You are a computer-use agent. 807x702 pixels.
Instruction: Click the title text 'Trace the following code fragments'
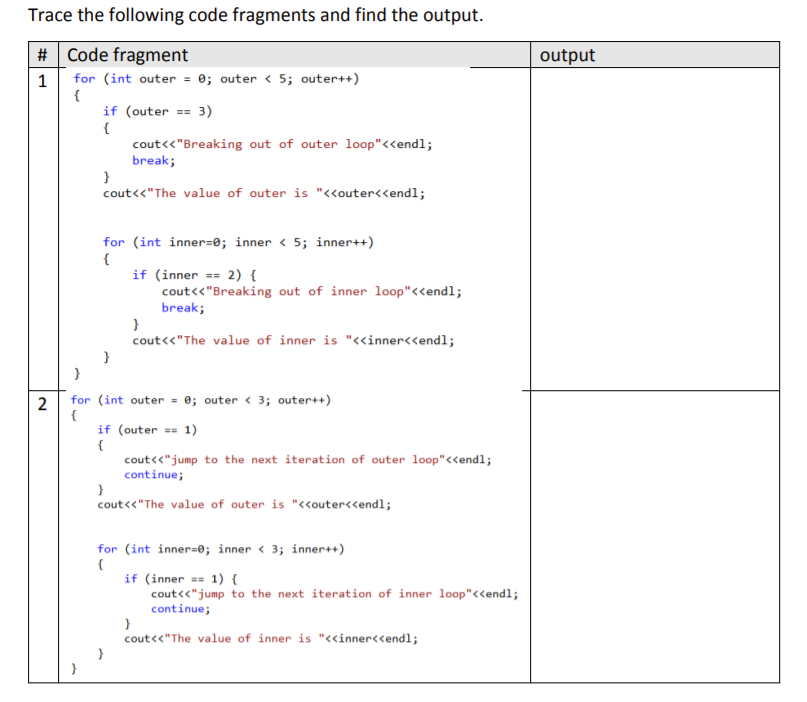click(x=160, y=14)
